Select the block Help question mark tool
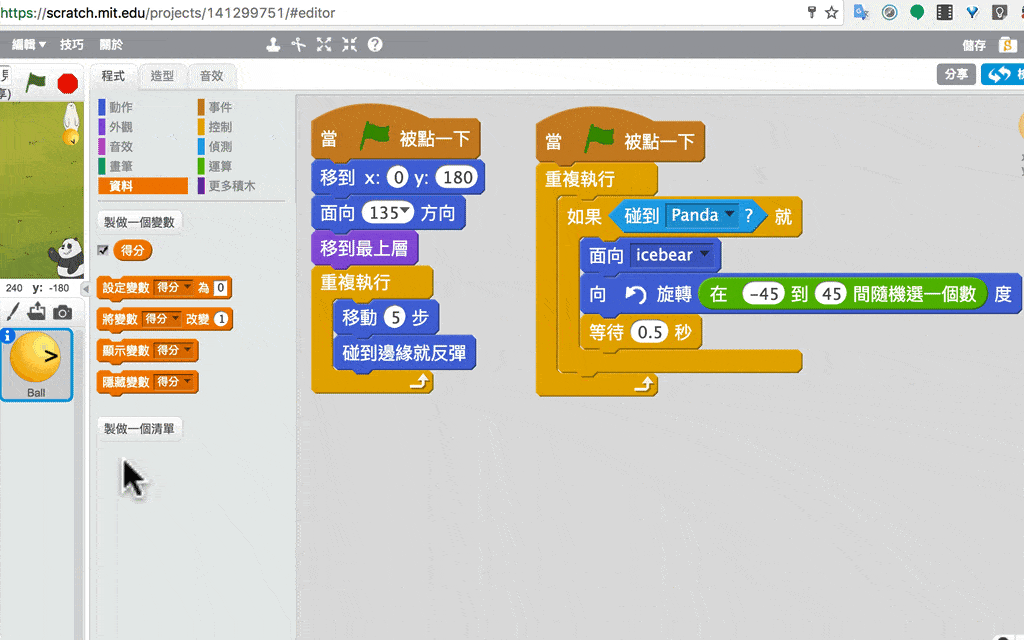The height and width of the screenshot is (640, 1024). [375, 44]
